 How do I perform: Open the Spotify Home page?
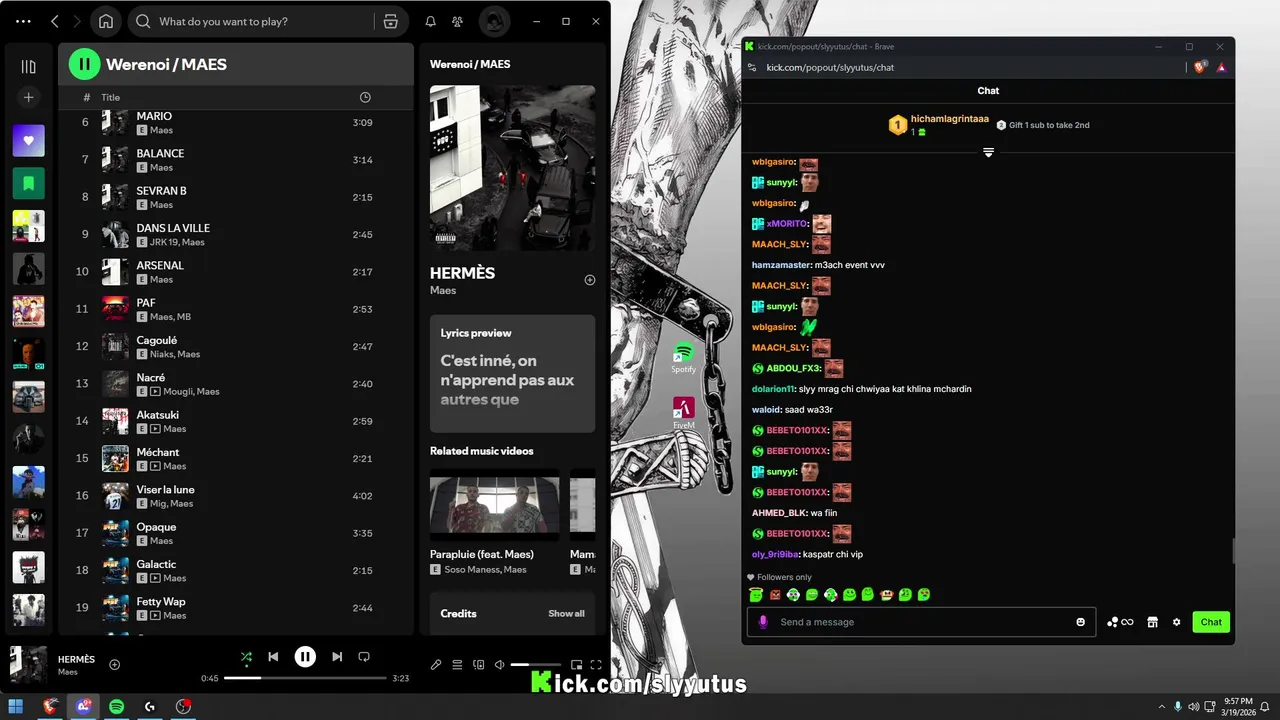[106, 21]
